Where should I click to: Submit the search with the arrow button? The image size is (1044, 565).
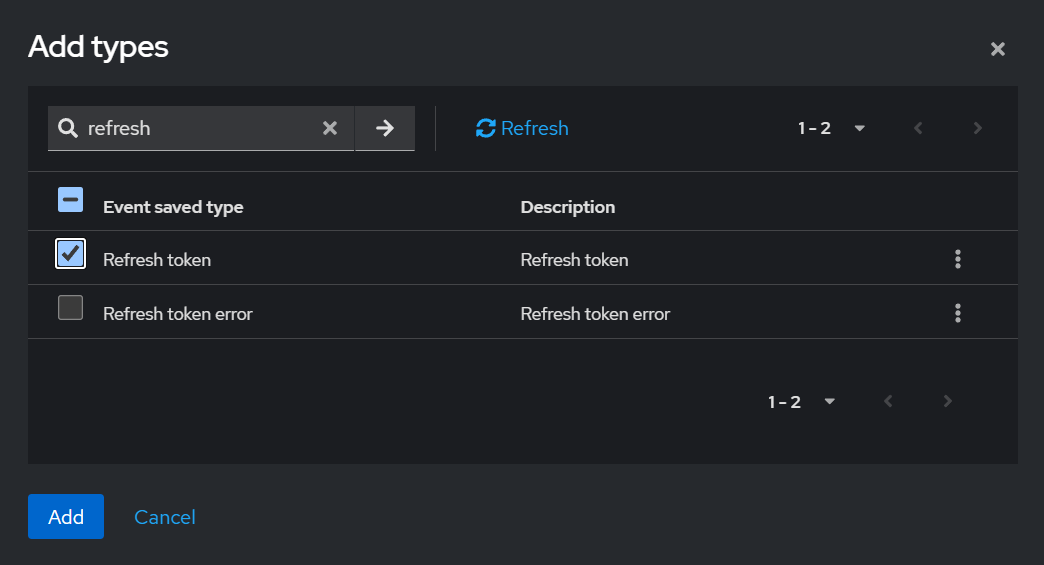pyautogui.click(x=385, y=128)
